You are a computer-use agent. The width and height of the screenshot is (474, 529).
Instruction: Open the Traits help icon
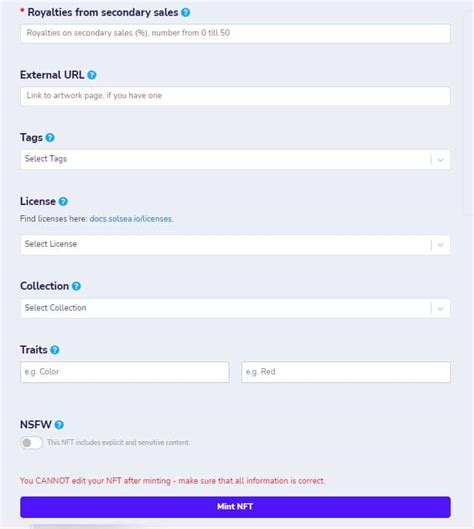[55, 350]
